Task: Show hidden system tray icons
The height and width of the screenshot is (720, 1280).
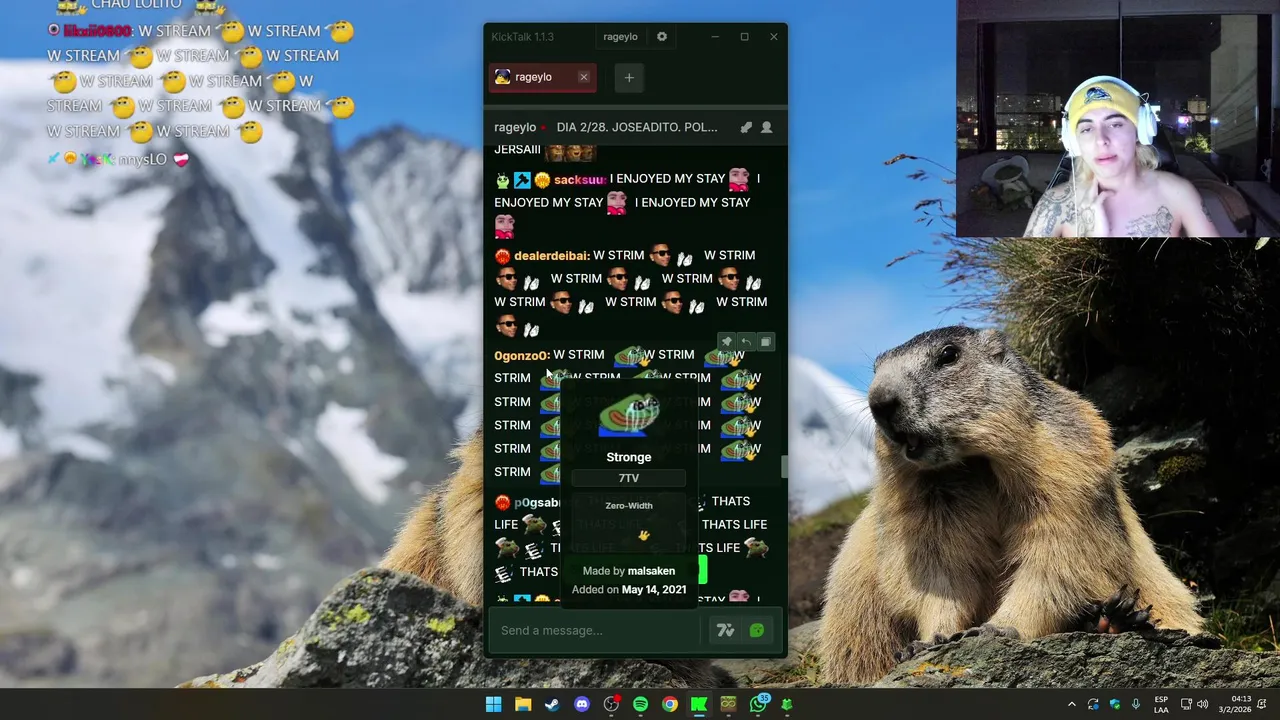Action: coord(1072,704)
